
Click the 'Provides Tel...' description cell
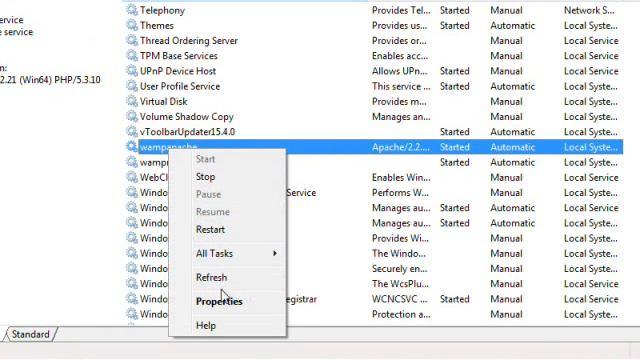point(401,10)
